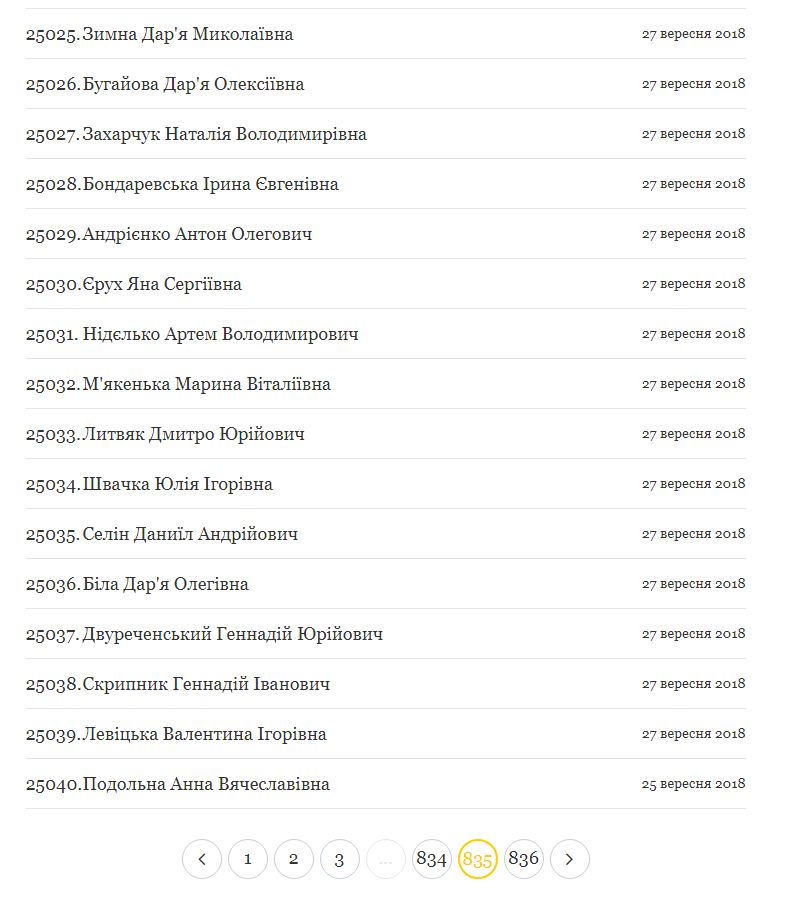Select current page 835 button
This screenshot has width=802, height=898.
coord(478,859)
